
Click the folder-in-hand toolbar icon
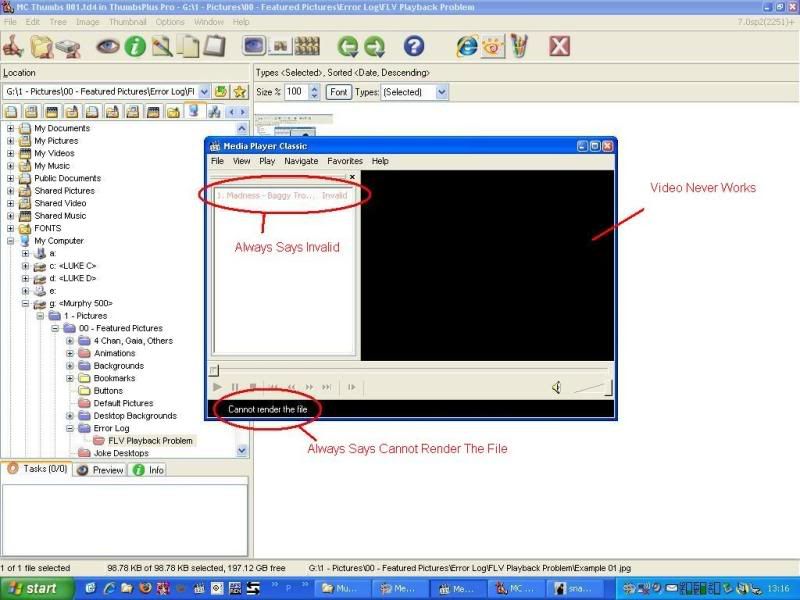coord(41,47)
